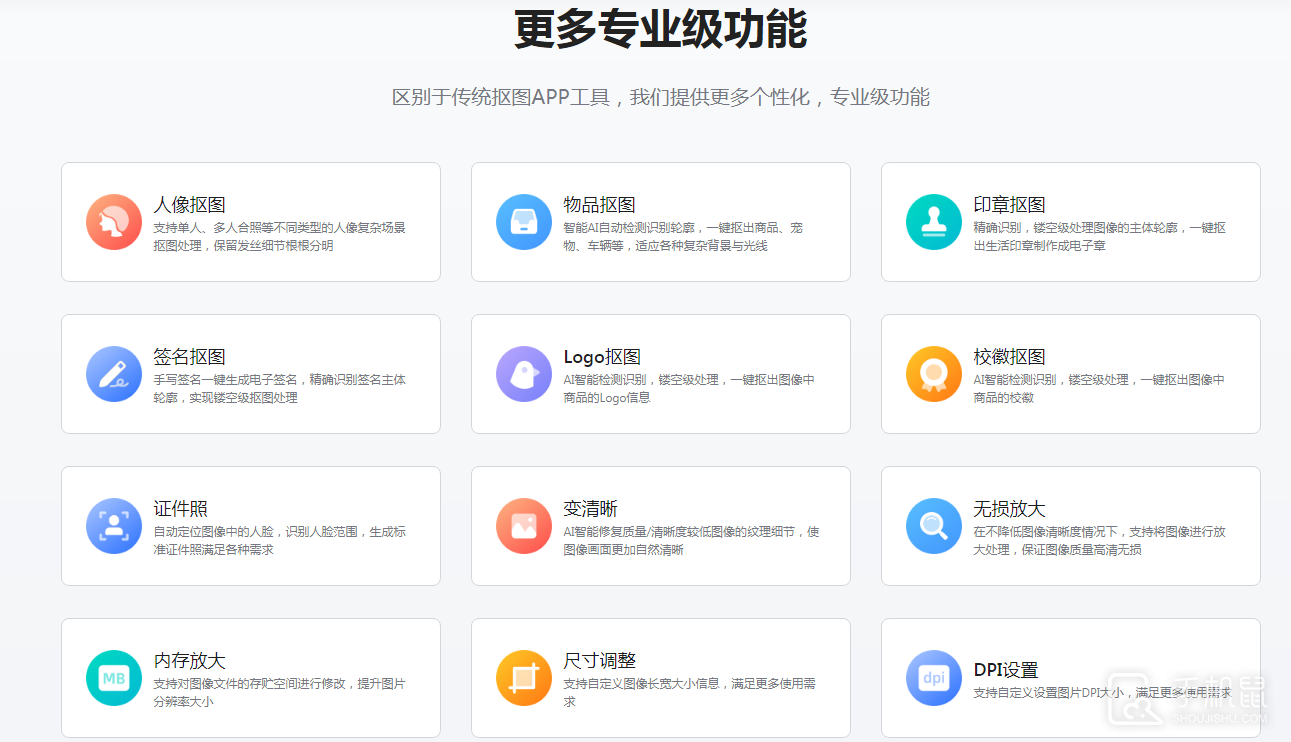1291x742 pixels.
Task: Open the 人像抠图 feature card
Action: pos(250,222)
